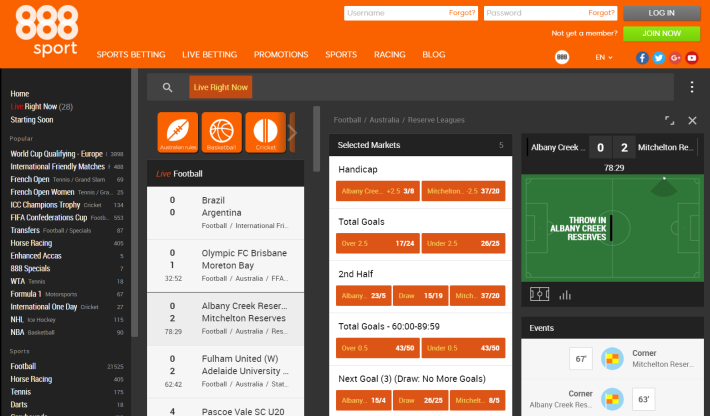
Task: Show the pitch view icon
Action: point(539,294)
